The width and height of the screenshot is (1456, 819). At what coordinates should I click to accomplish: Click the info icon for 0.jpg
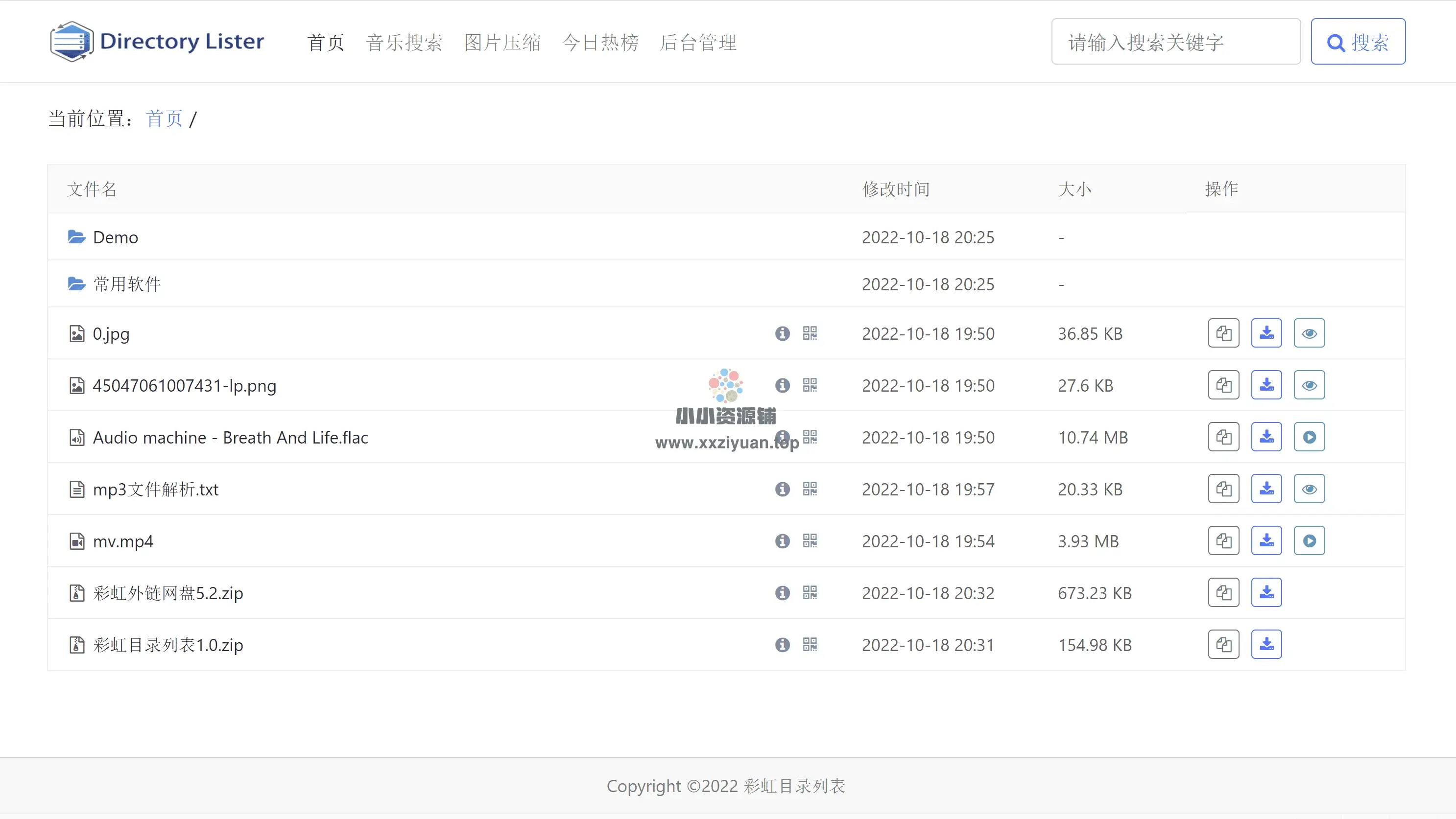(x=782, y=333)
